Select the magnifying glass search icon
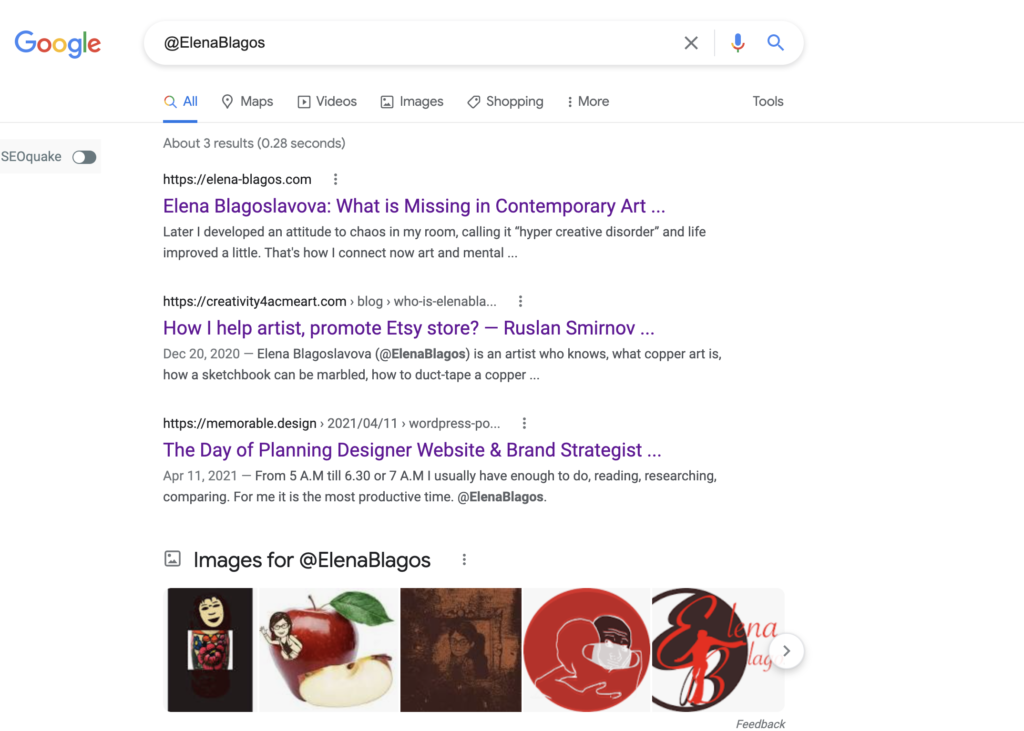This screenshot has width=1024, height=731. point(775,43)
